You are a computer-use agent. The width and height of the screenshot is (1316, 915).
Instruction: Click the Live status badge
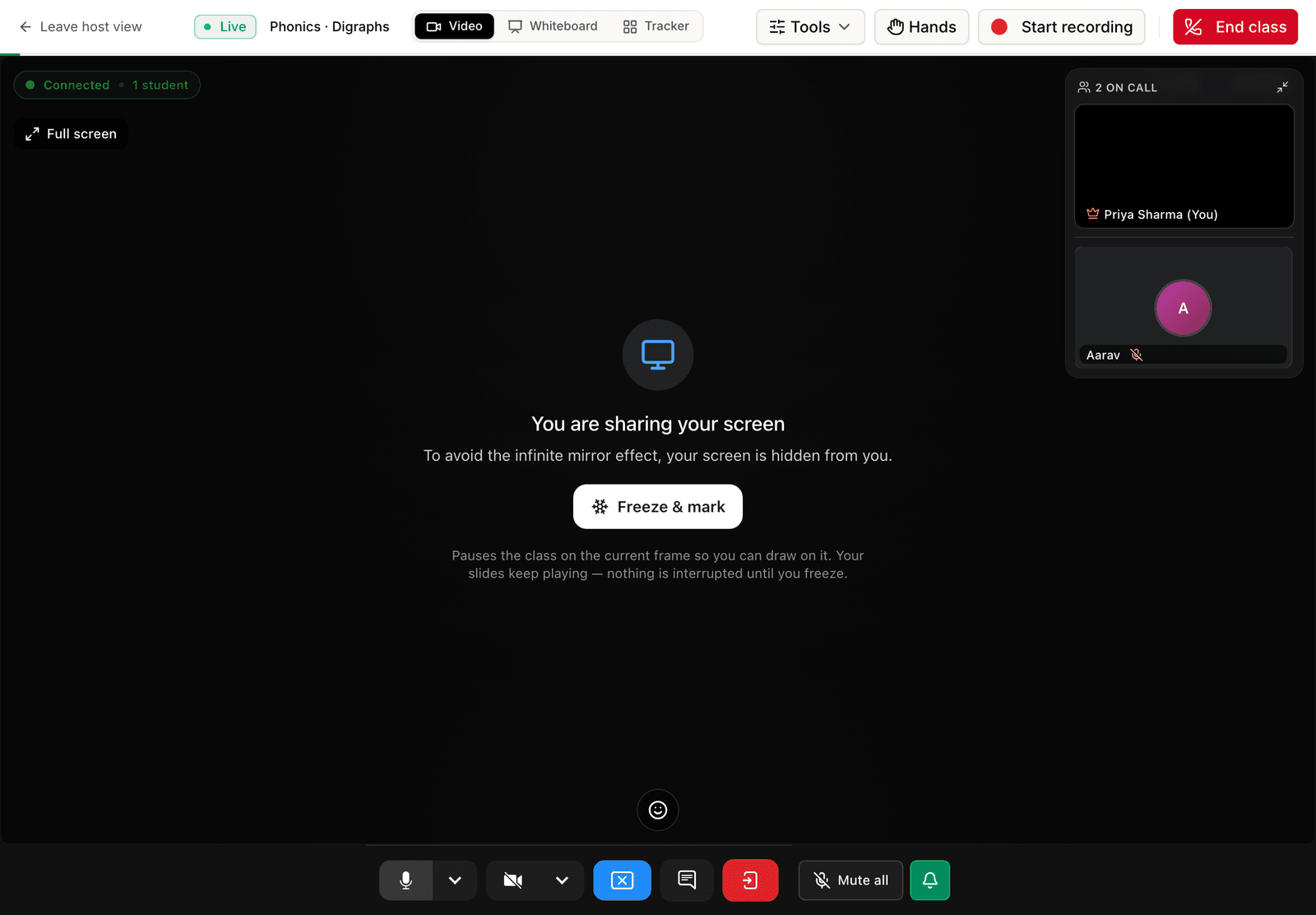(x=225, y=27)
